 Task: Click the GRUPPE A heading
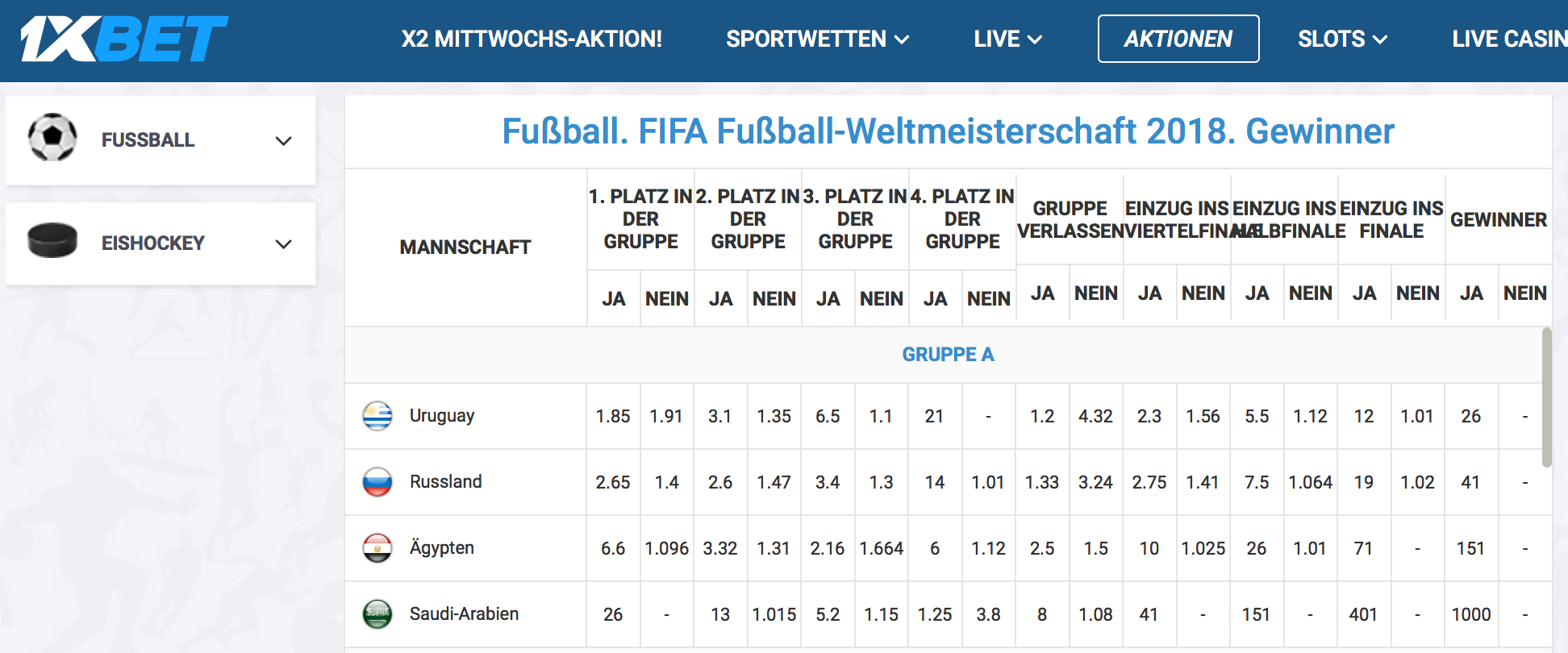[x=948, y=355]
